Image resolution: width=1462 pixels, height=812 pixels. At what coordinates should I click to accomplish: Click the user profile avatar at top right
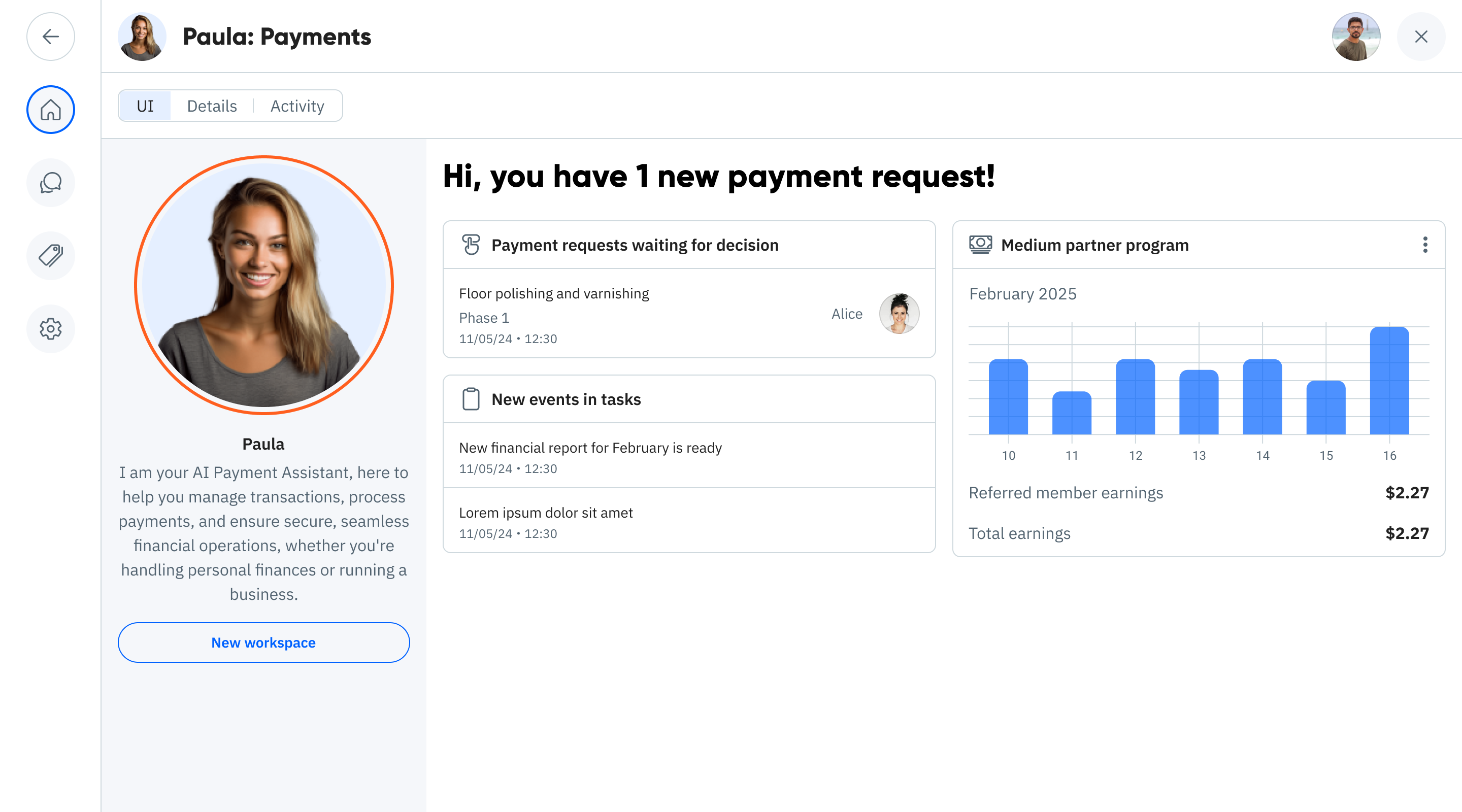[x=1356, y=37]
